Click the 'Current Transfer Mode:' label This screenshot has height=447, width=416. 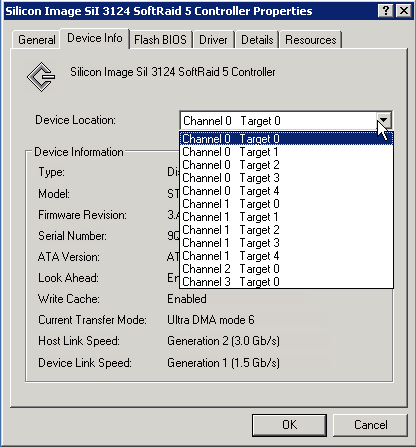click(92, 320)
